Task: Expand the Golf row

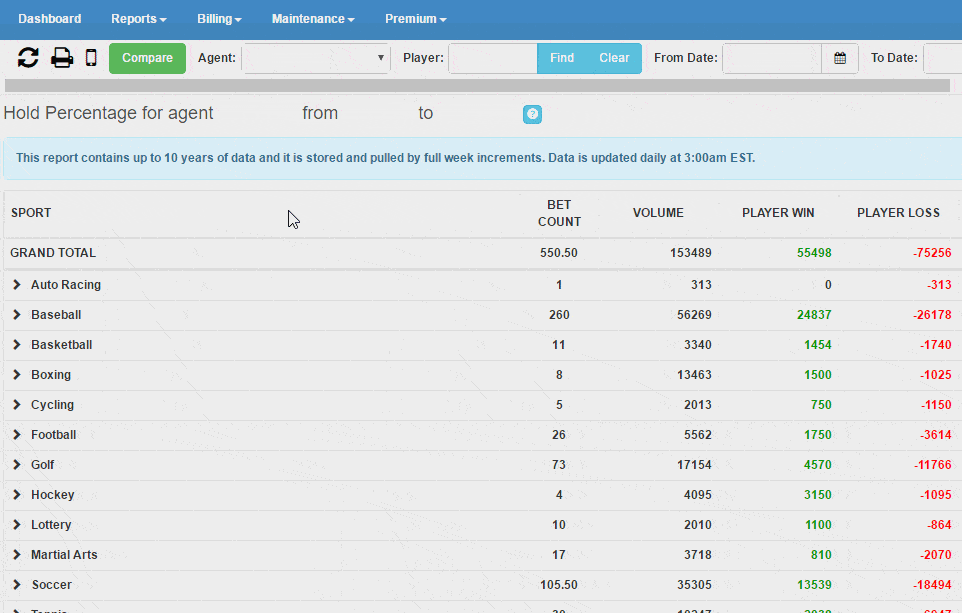Action: tap(17, 465)
